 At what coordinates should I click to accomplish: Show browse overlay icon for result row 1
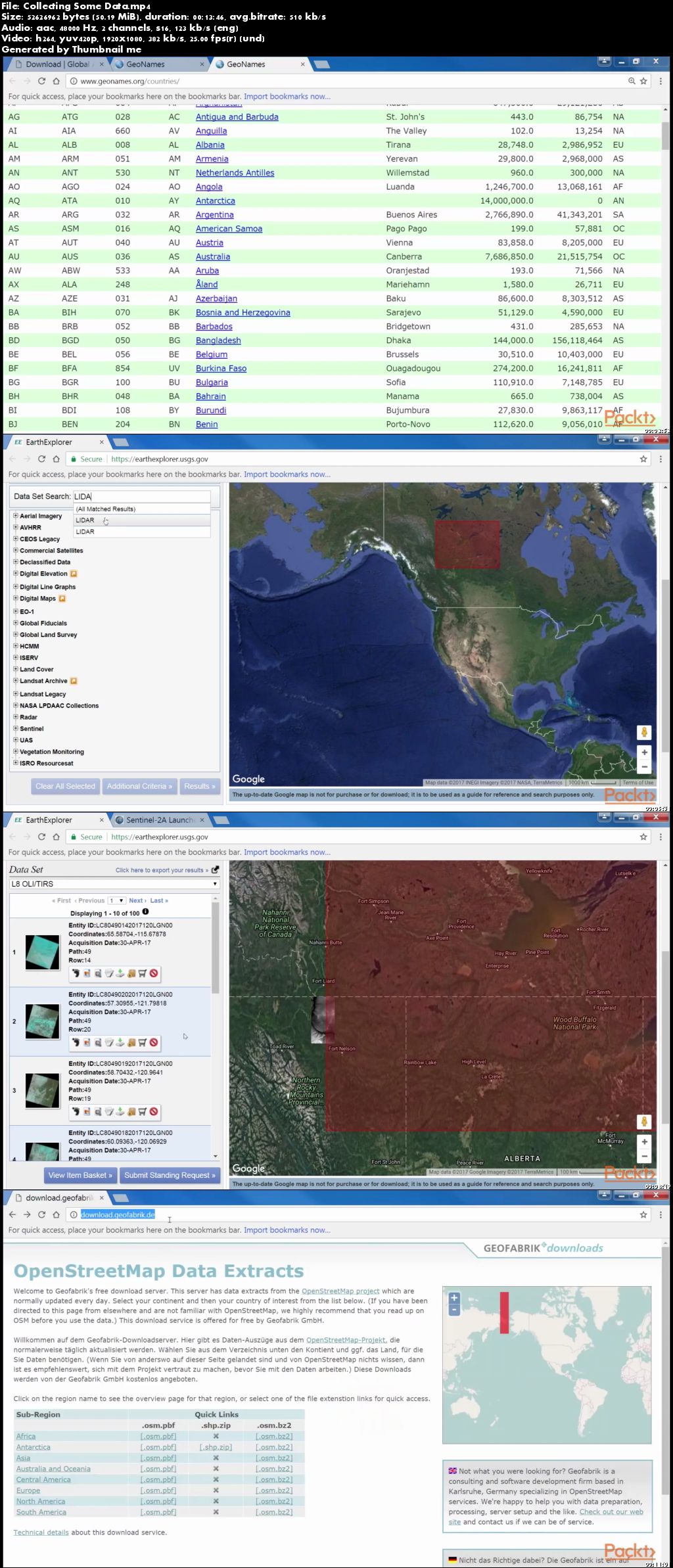[x=87, y=973]
